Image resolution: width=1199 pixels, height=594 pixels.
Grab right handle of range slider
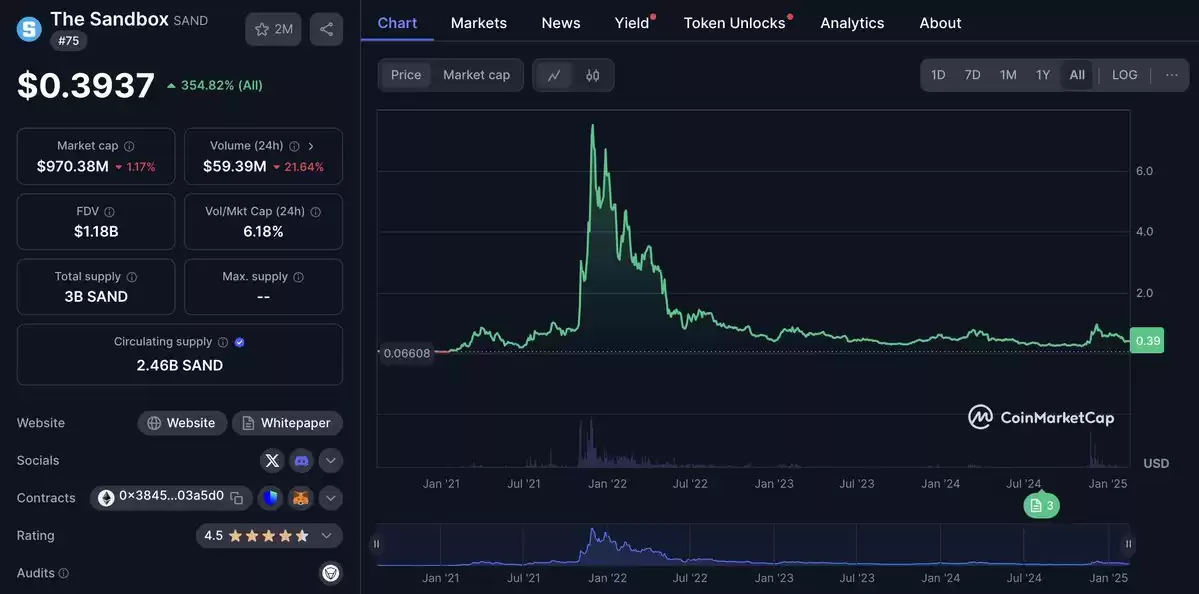click(1129, 544)
